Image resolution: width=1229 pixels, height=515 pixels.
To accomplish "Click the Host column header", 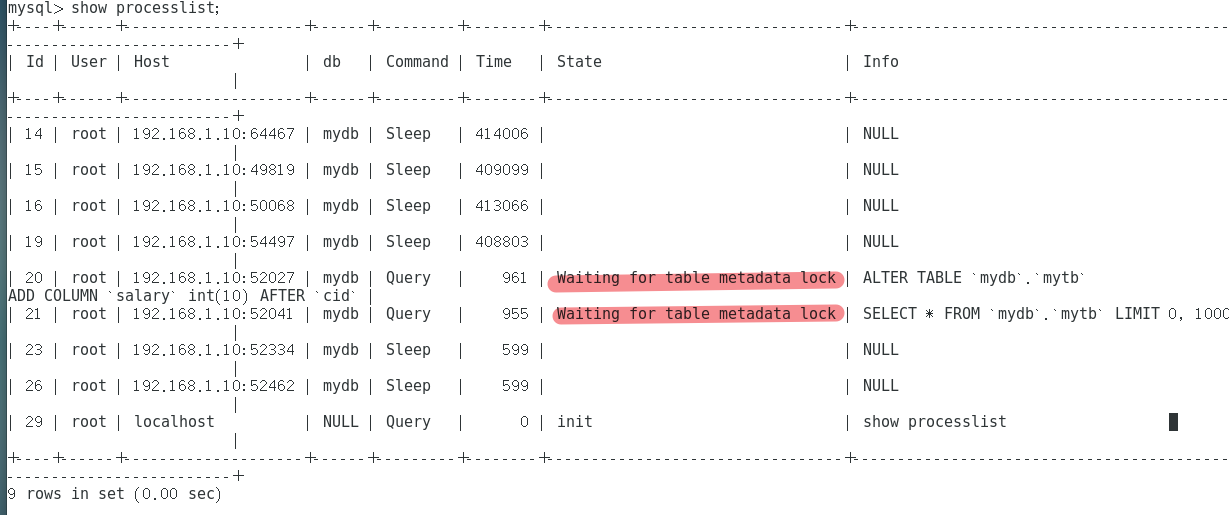I will click(151, 62).
